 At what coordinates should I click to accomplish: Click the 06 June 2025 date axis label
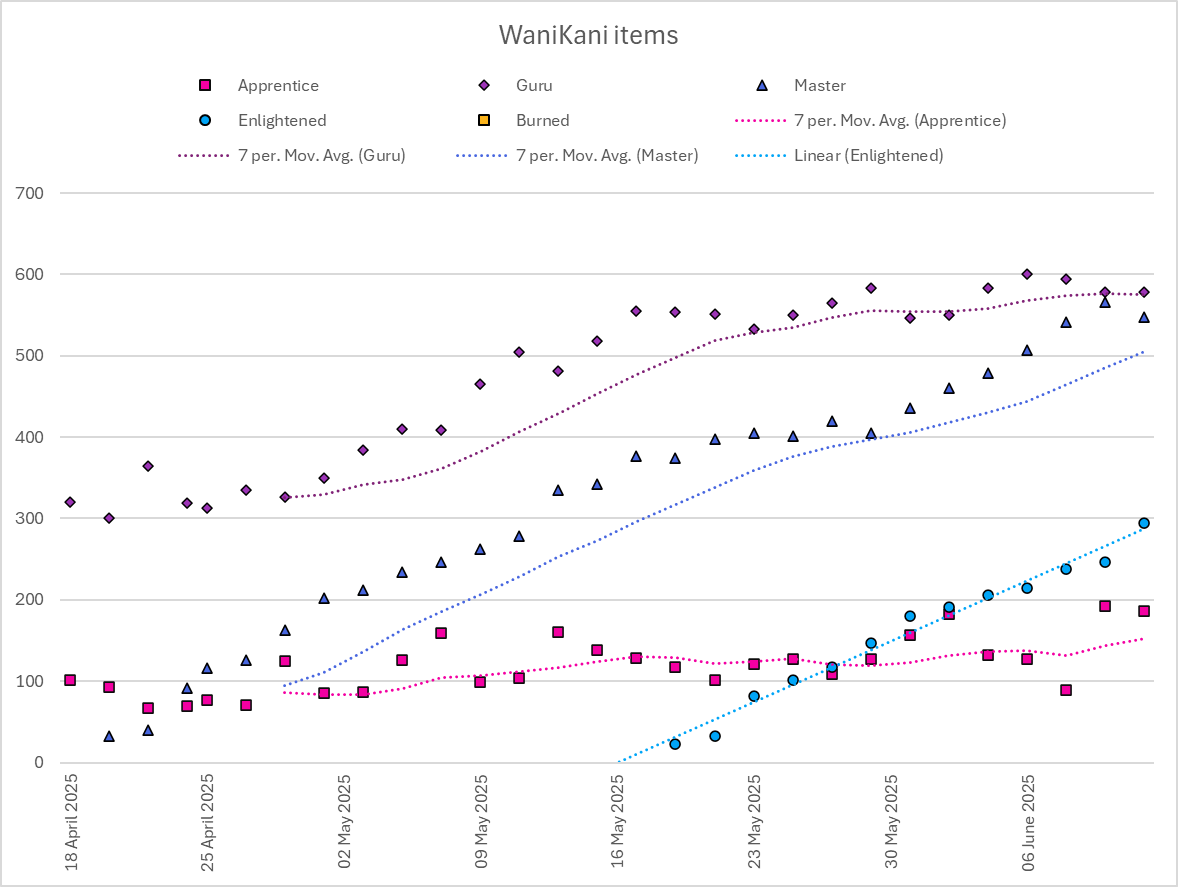[1028, 822]
